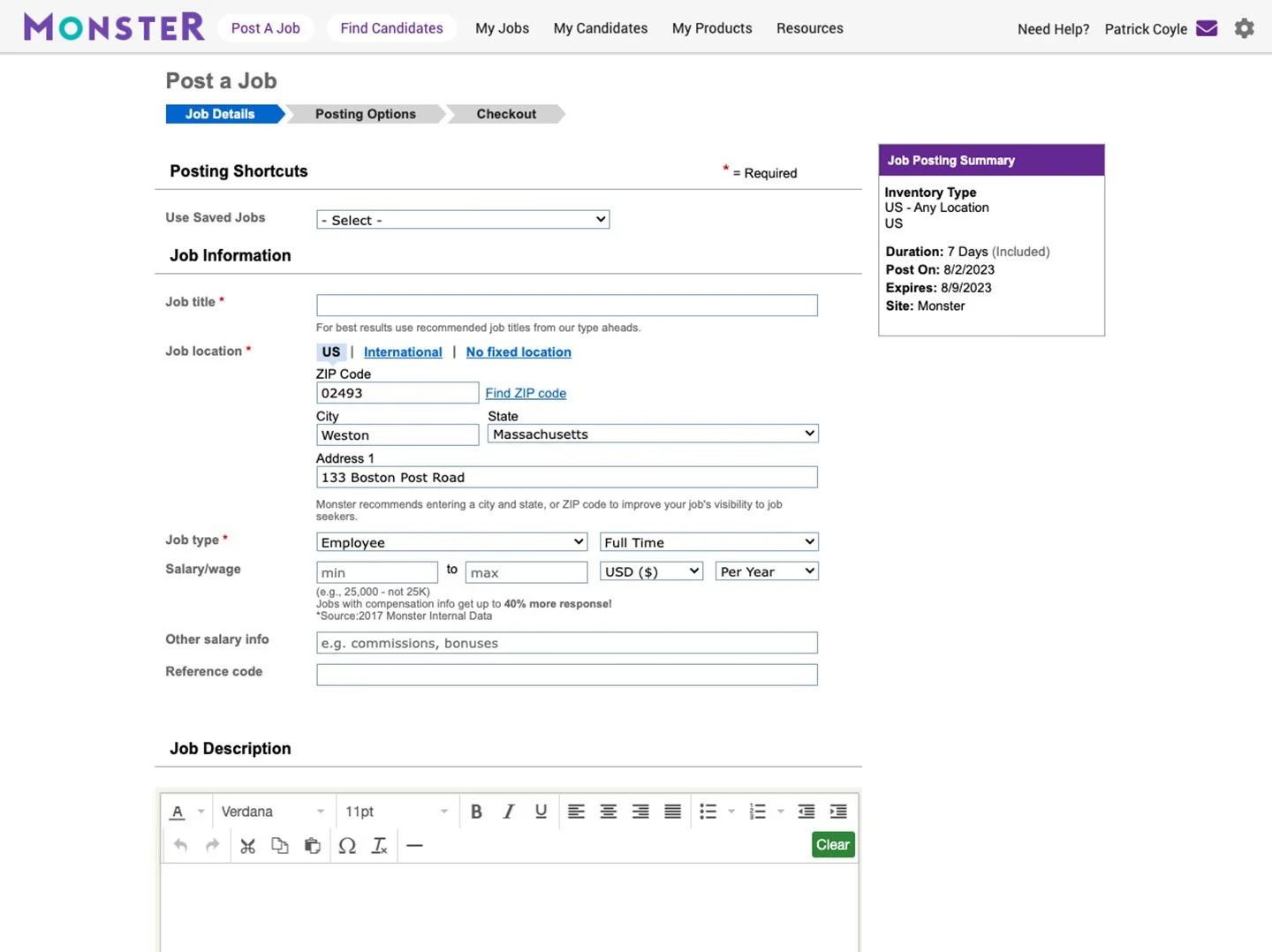Open the Use Saved Jobs dropdown

point(463,220)
